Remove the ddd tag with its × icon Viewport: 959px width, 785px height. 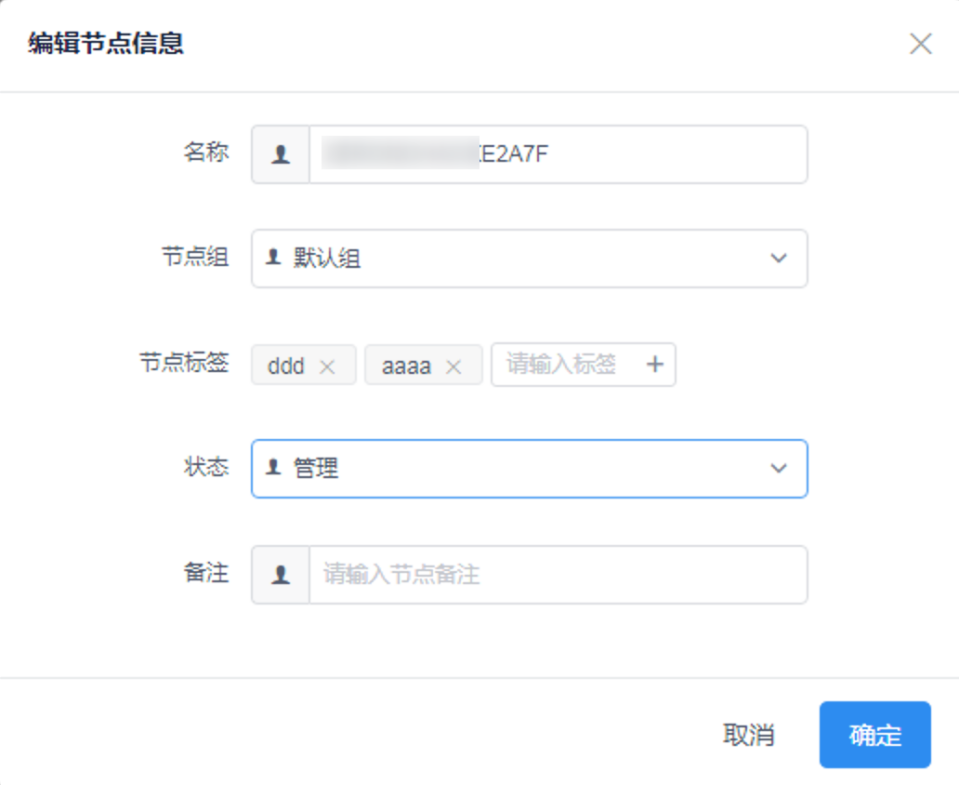pos(325,365)
